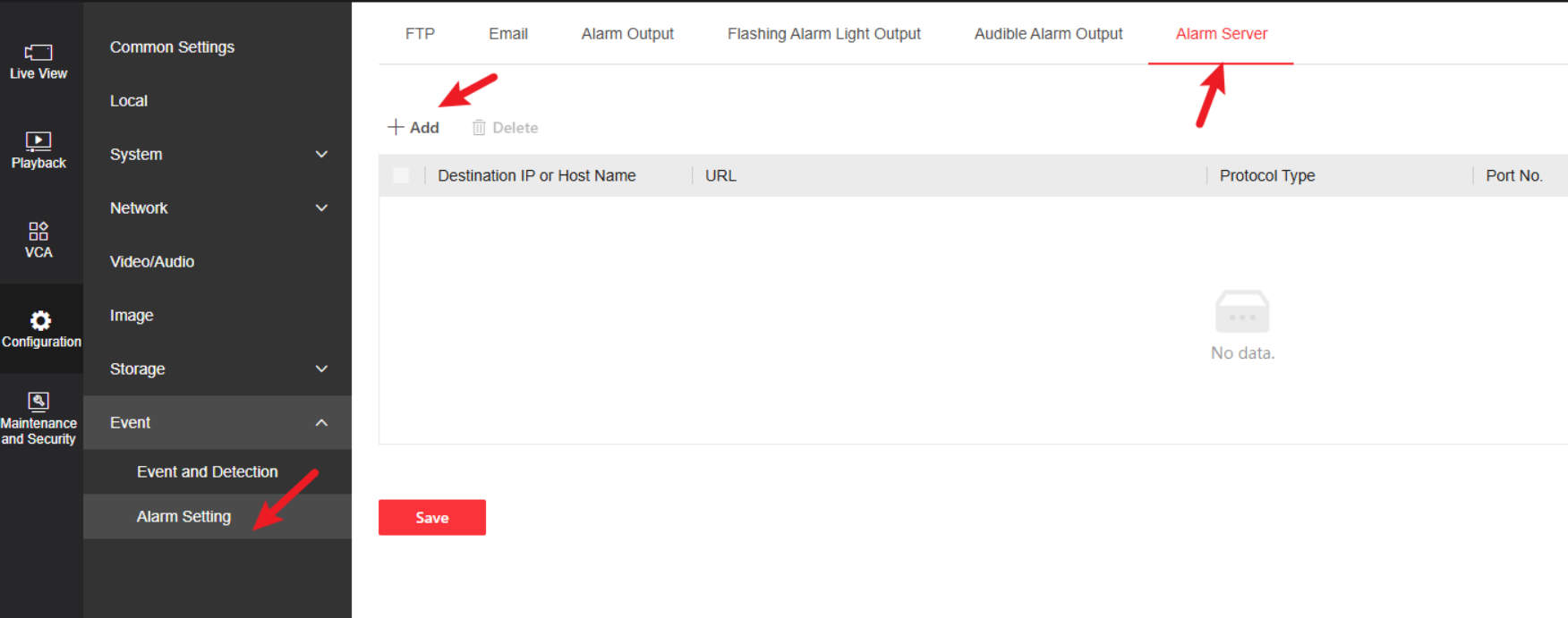Click the plus Add icon
Viewport: 1568px width, 618px height.
tap(396, 127)
